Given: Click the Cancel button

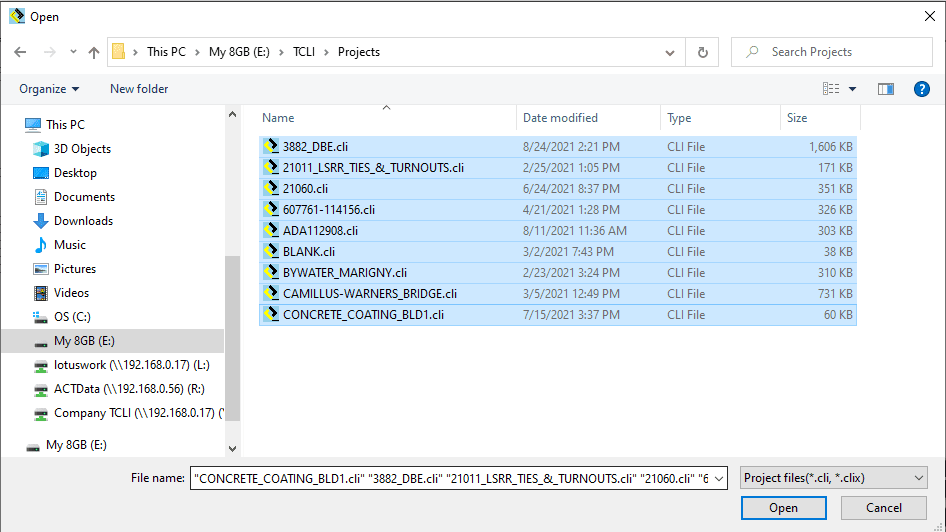Looking at the screenshot, I should 884,508.
